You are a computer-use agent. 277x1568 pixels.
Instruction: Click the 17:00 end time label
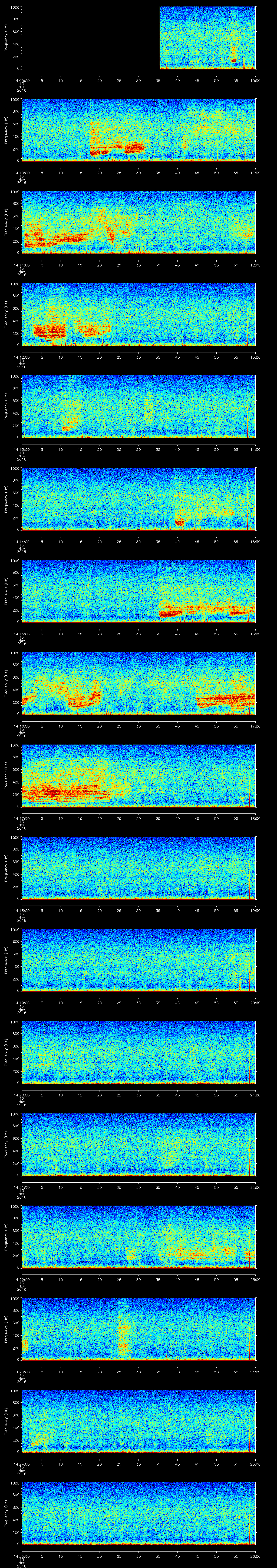pyautogui.click(x=256, y=726)
